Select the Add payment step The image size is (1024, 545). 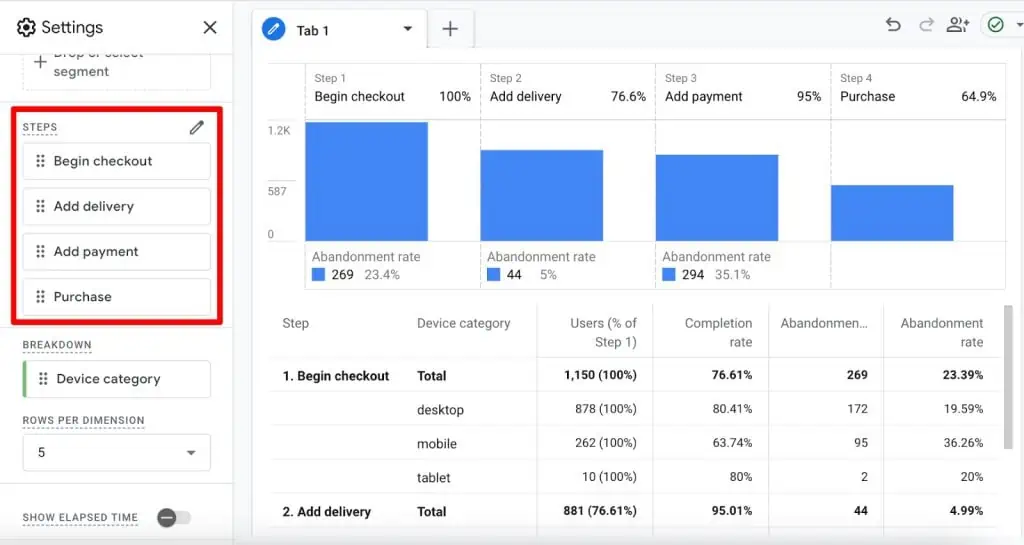[116, 252]
